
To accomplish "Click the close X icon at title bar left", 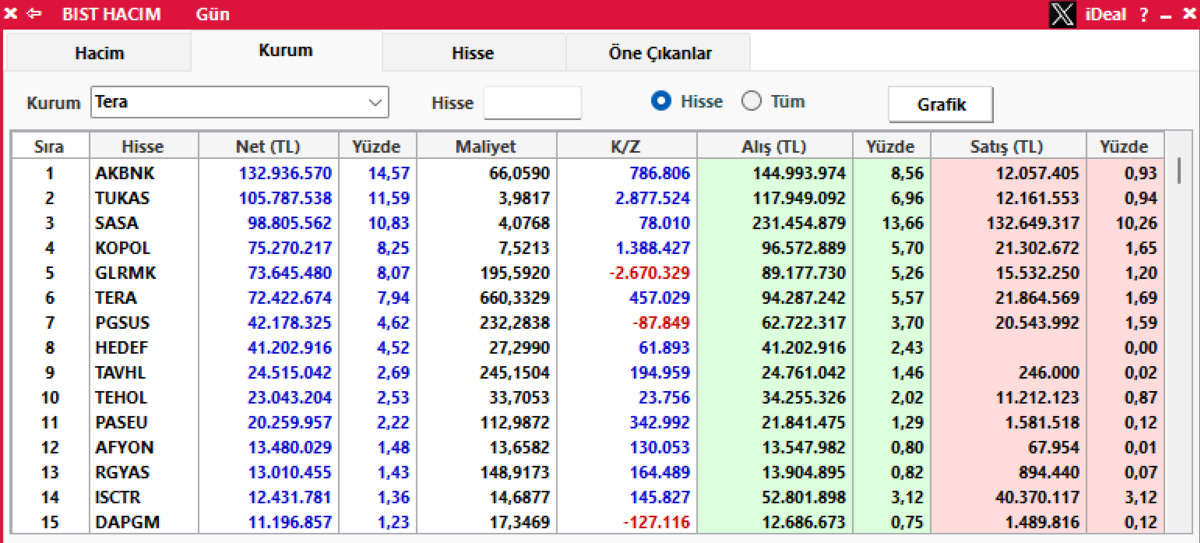I will [x=11, y=14].
